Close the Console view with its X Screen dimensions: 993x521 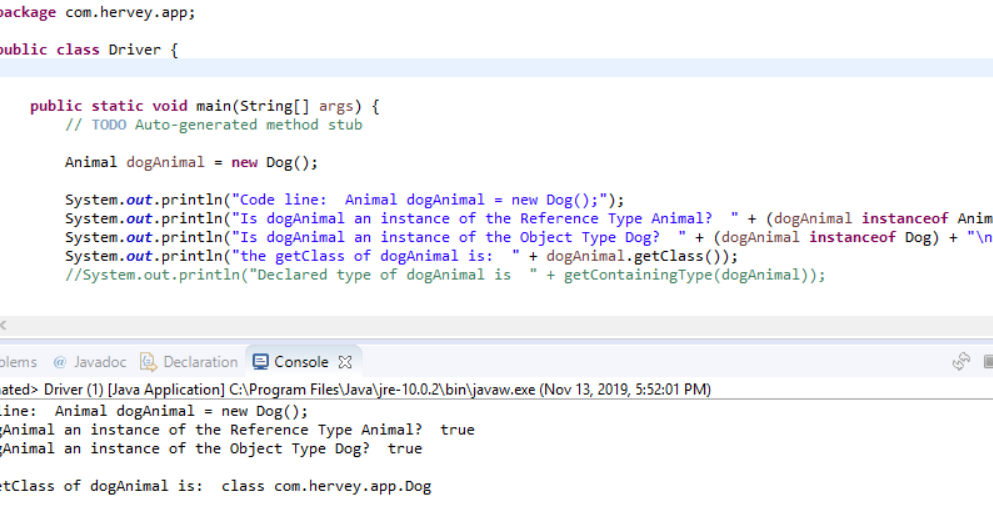pos(345,362)
